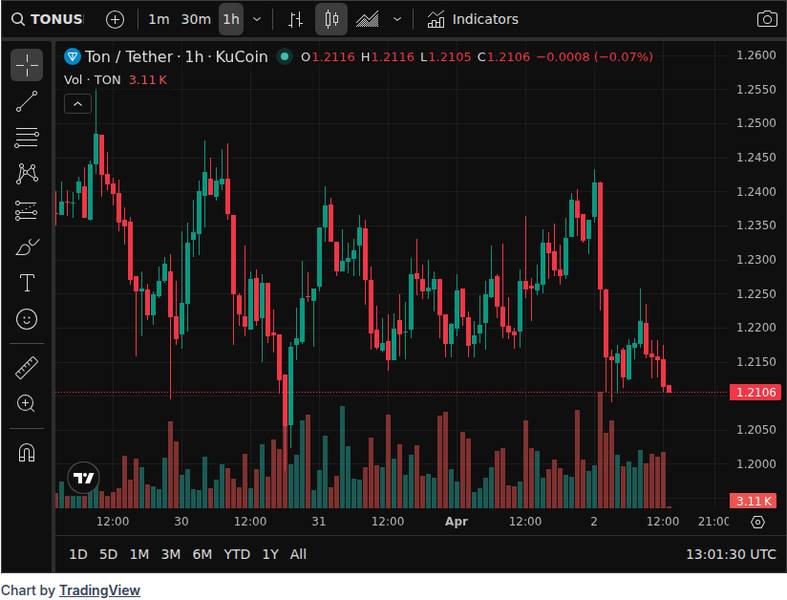The image size is (787, 600).
Task: Select the Crosshair cursor tool
Action: (x=27, y=65)
